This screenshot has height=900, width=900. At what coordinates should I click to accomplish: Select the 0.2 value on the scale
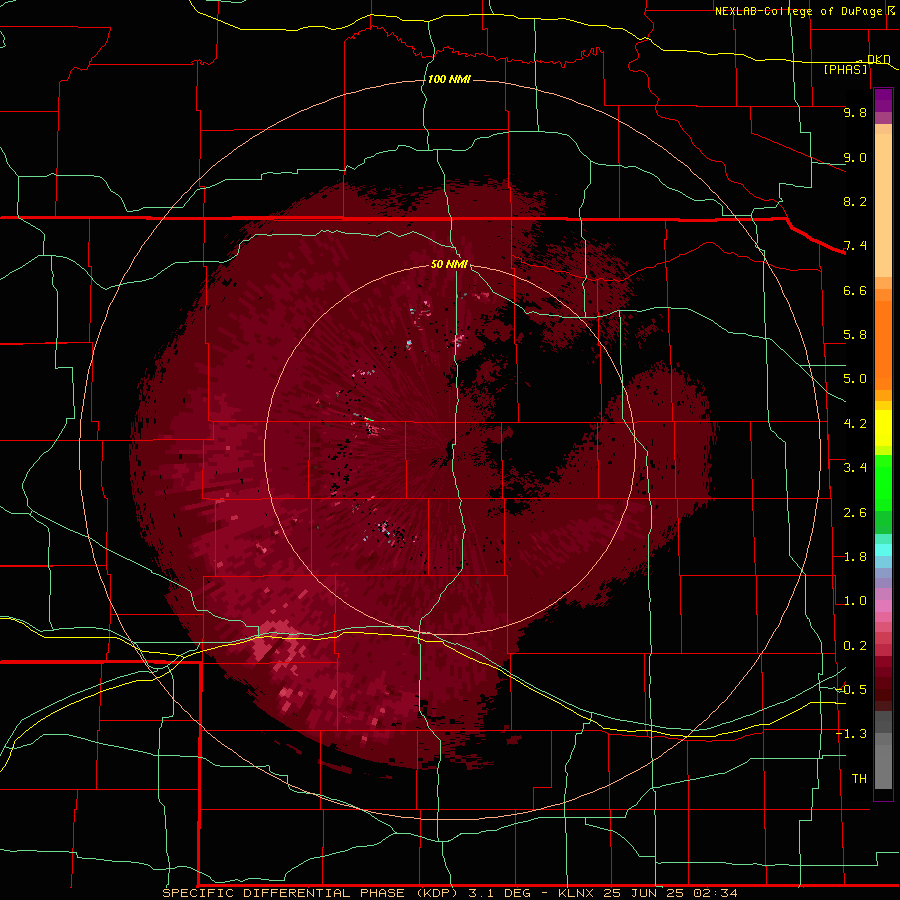[855, 646]
